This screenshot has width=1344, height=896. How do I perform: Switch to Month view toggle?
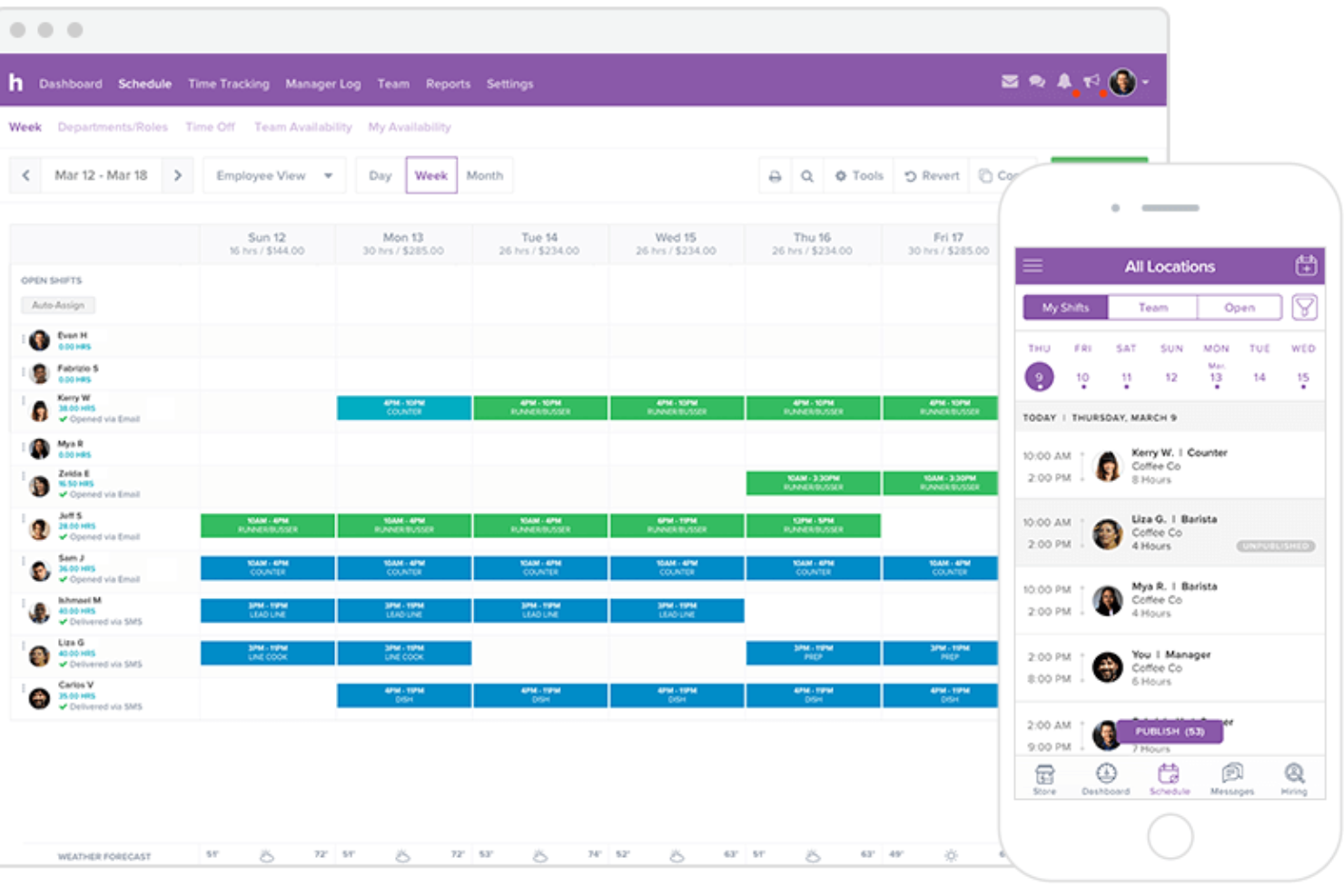point(484,176)
